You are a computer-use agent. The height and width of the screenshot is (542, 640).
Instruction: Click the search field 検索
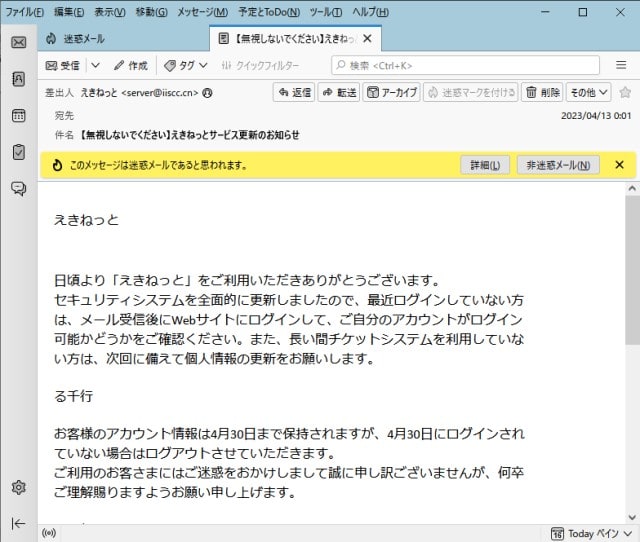click(x=465, y=65)
